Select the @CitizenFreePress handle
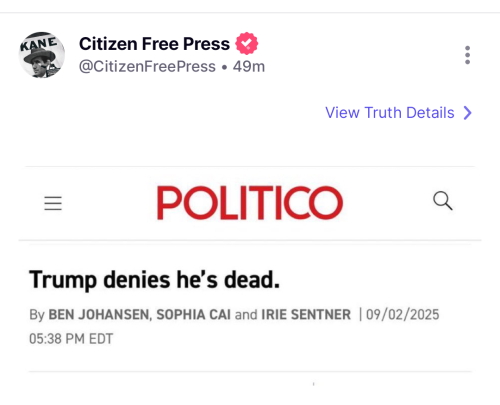 pyautogui.click(x=147, y=67)
